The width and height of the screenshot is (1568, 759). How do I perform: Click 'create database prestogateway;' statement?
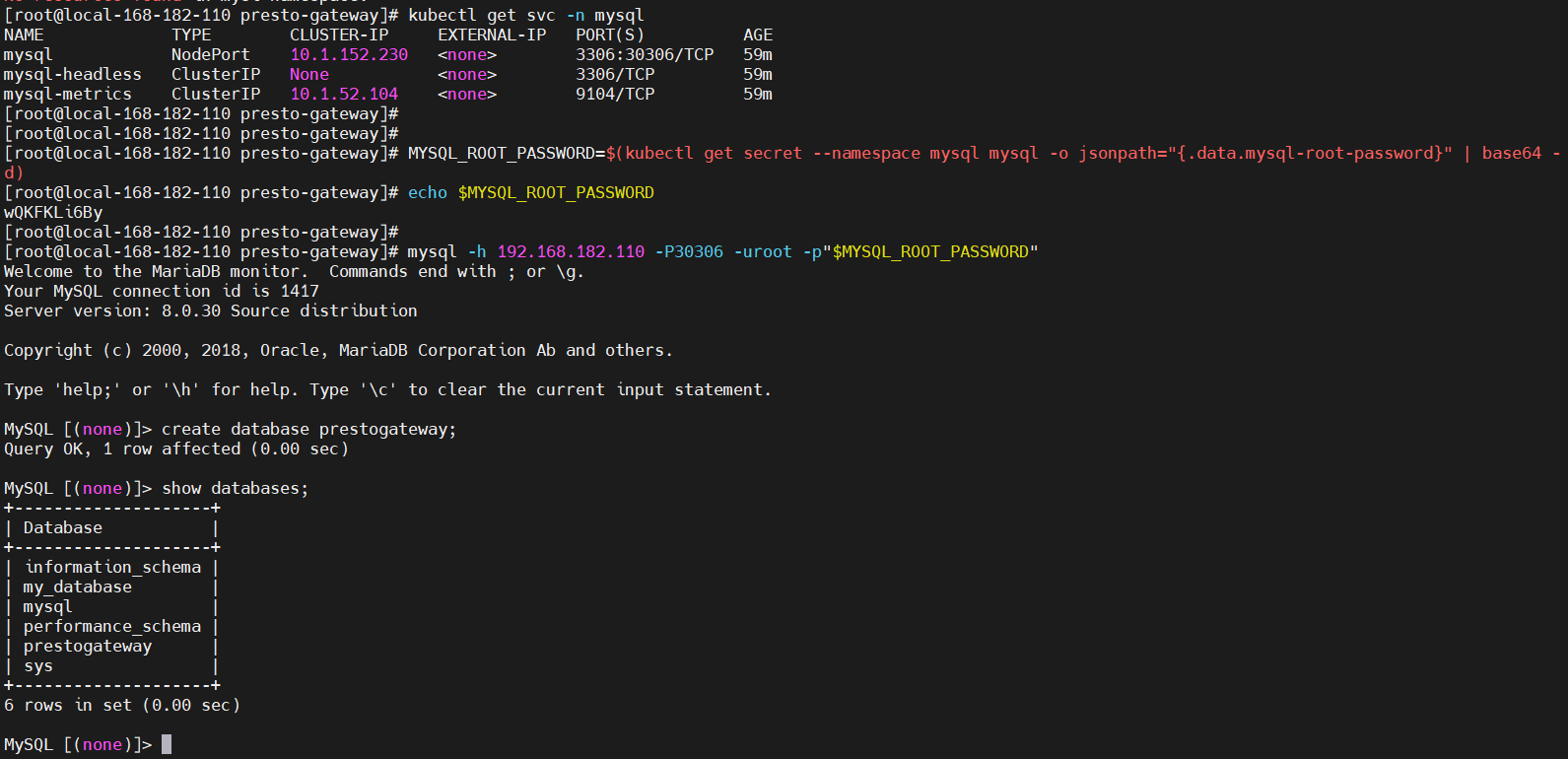click(309, 430)
